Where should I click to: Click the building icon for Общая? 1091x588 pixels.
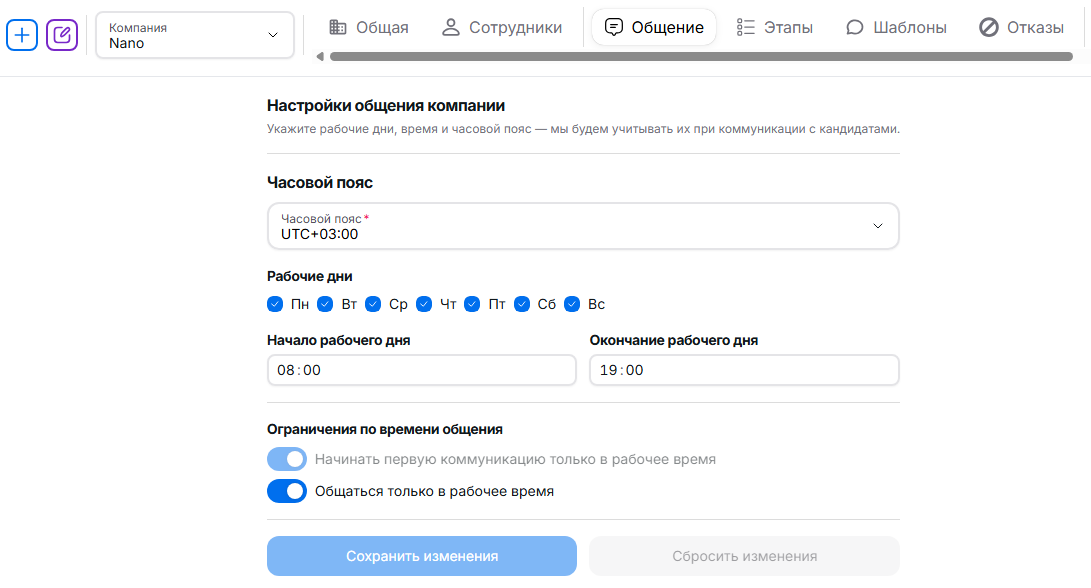point(338,27)
